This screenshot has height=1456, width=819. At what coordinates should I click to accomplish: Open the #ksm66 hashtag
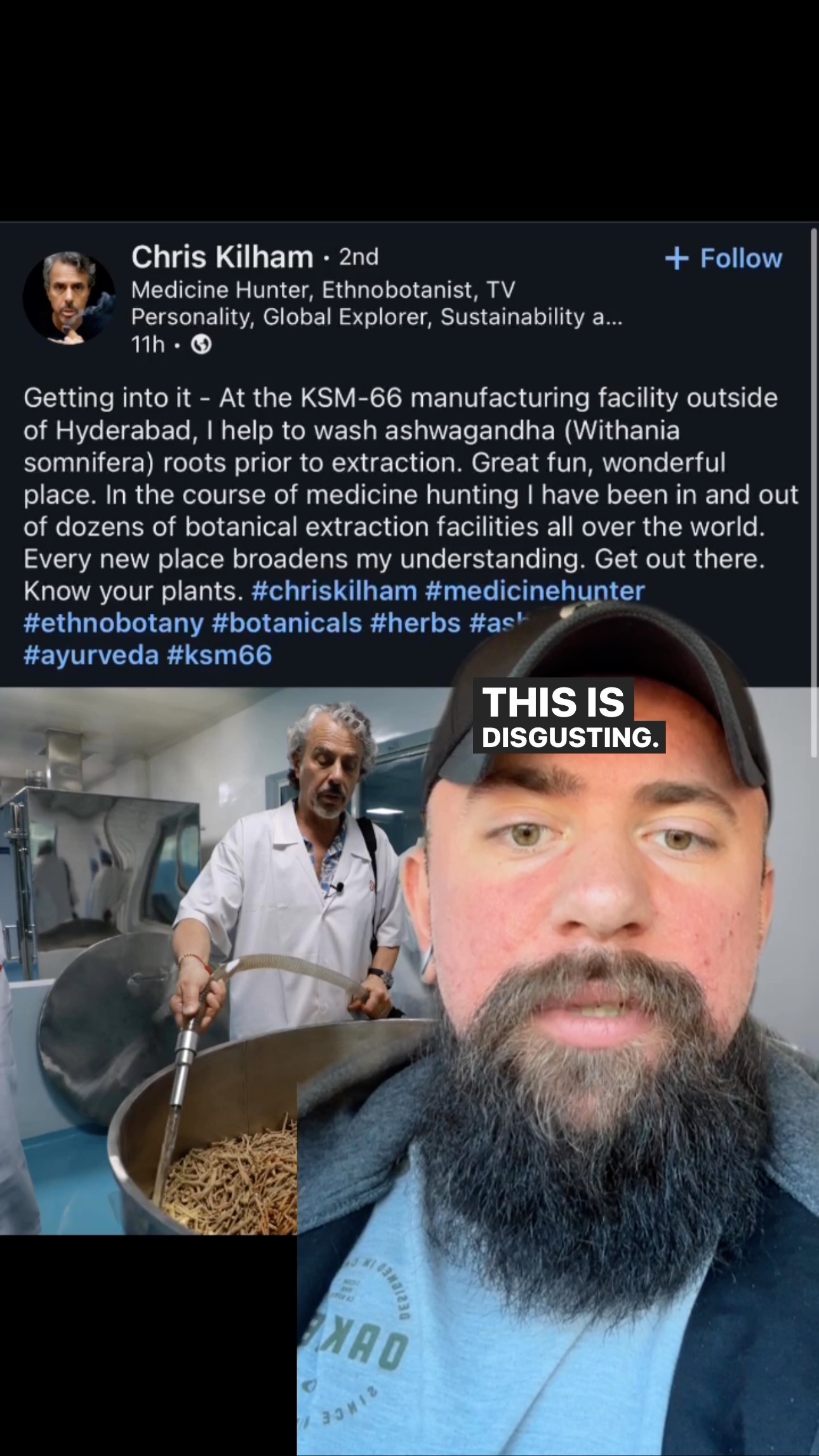220,656
